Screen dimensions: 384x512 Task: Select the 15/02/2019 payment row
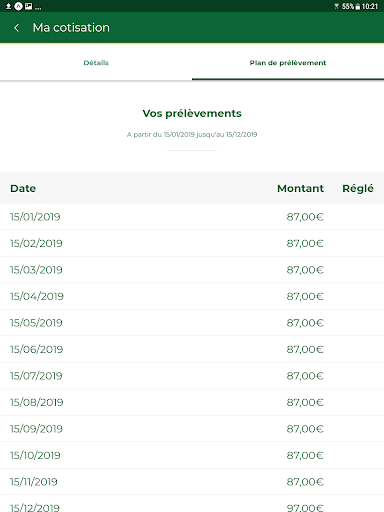(x=192, y=243)
